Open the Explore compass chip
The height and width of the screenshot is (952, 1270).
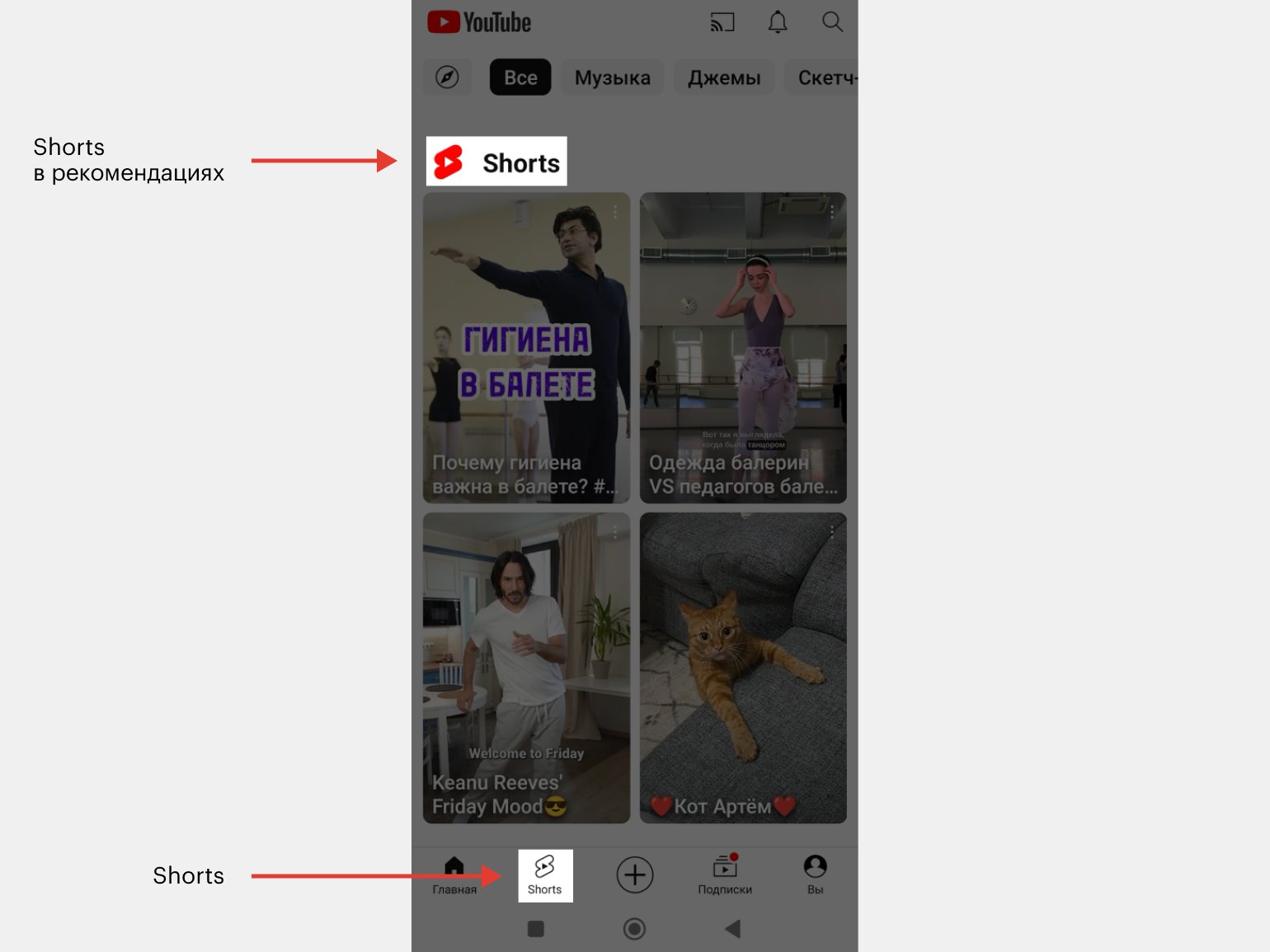point(447,77)
